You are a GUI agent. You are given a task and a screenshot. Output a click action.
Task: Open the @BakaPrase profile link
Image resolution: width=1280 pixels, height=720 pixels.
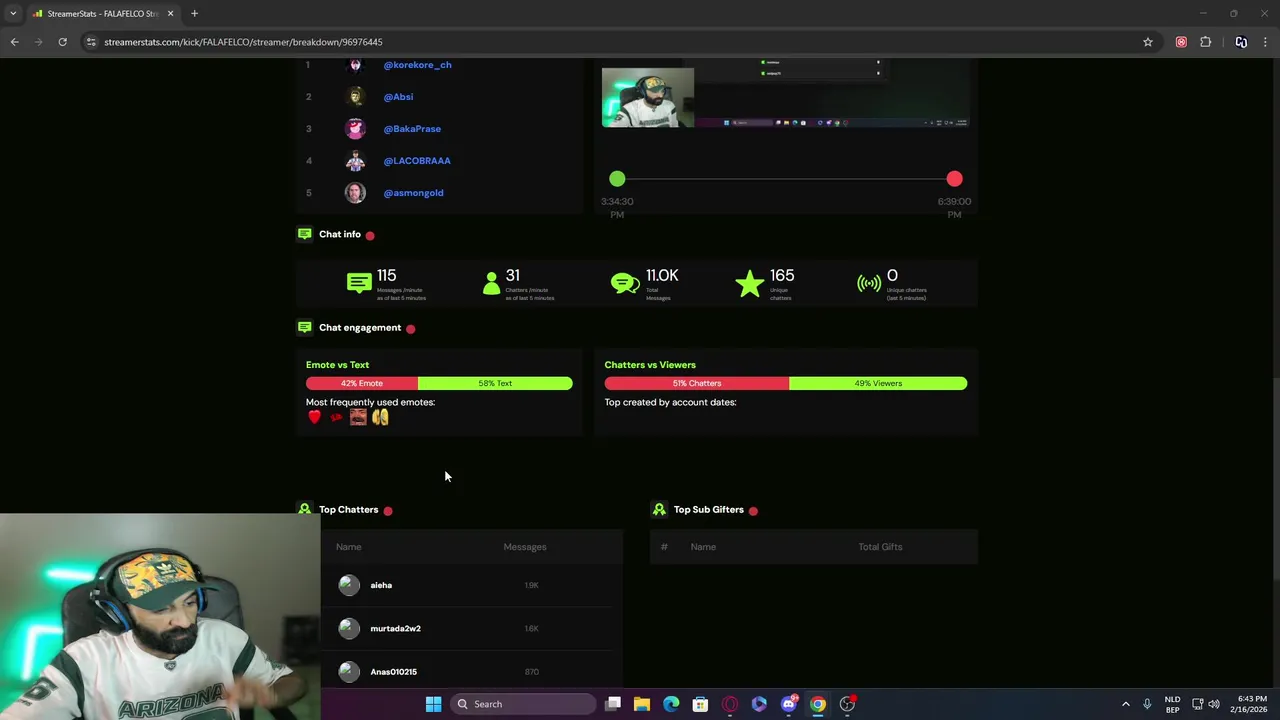click(412, 129)
